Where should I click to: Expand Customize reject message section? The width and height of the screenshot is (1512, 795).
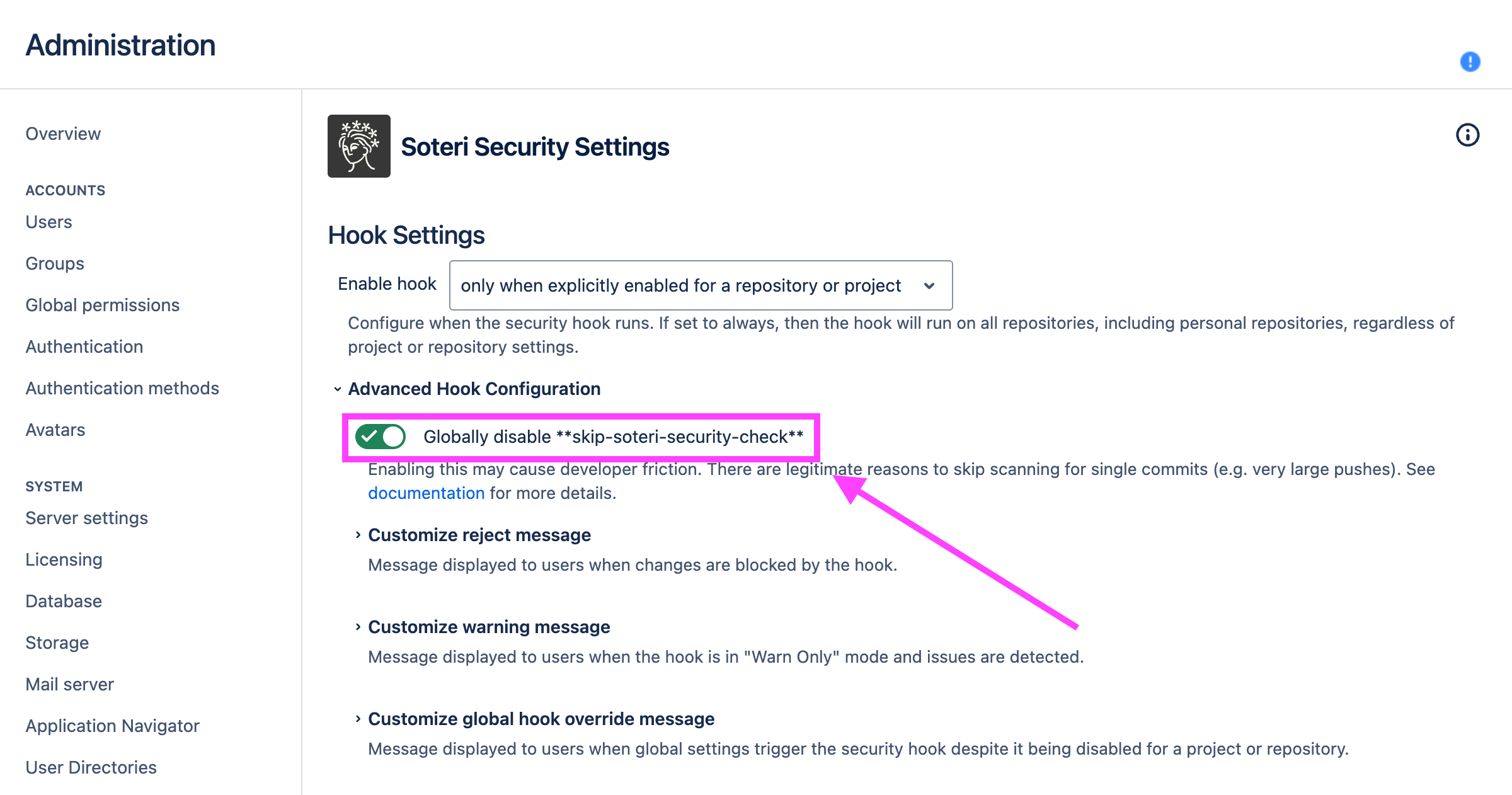[x=479, y=535]
